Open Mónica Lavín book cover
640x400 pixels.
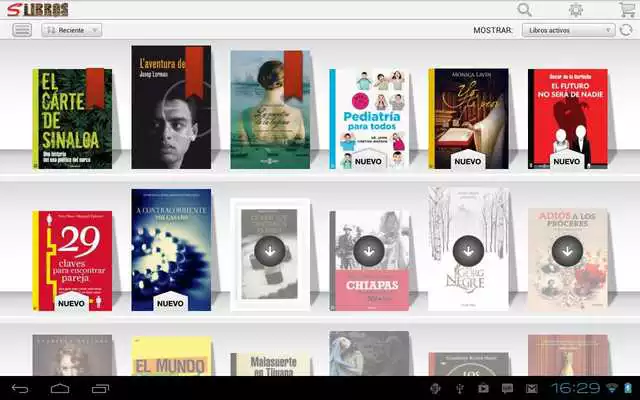(468, 118)
